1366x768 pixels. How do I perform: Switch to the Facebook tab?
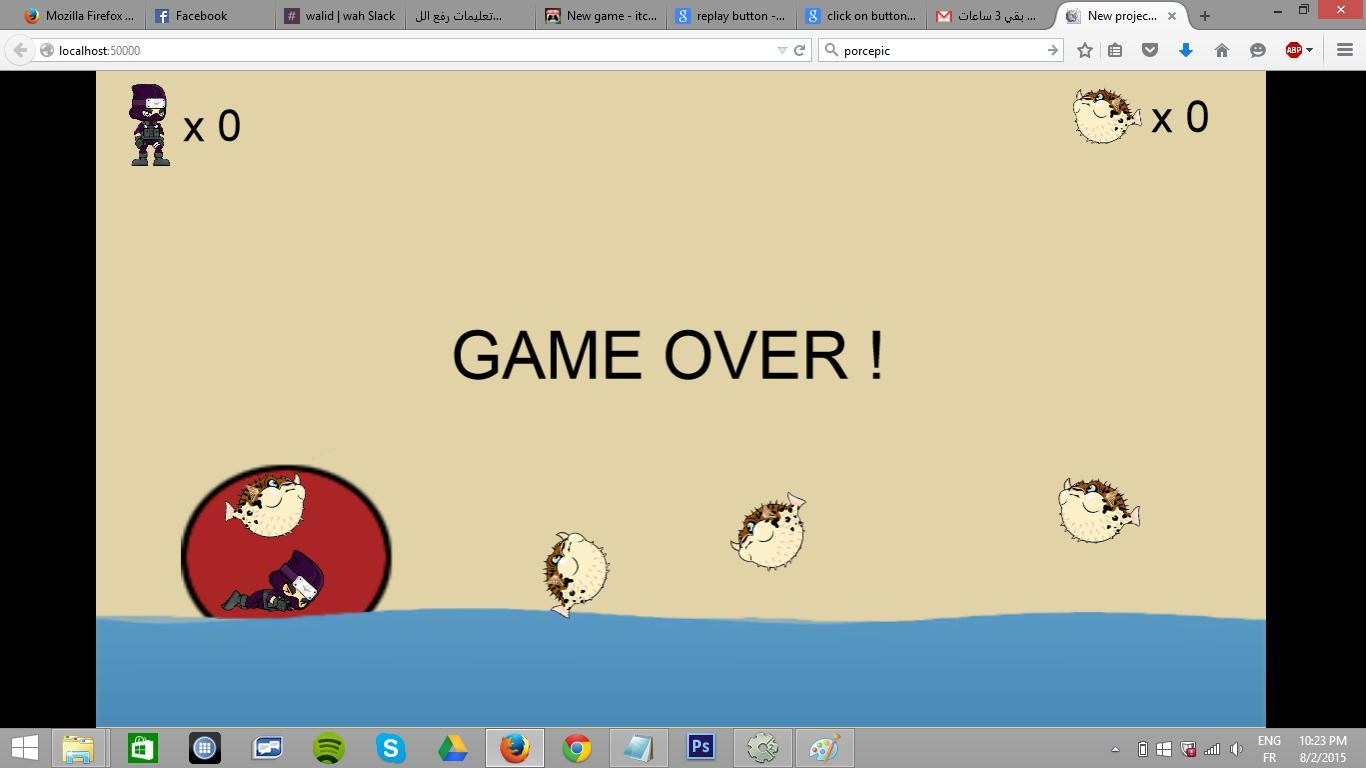point(210,16)
